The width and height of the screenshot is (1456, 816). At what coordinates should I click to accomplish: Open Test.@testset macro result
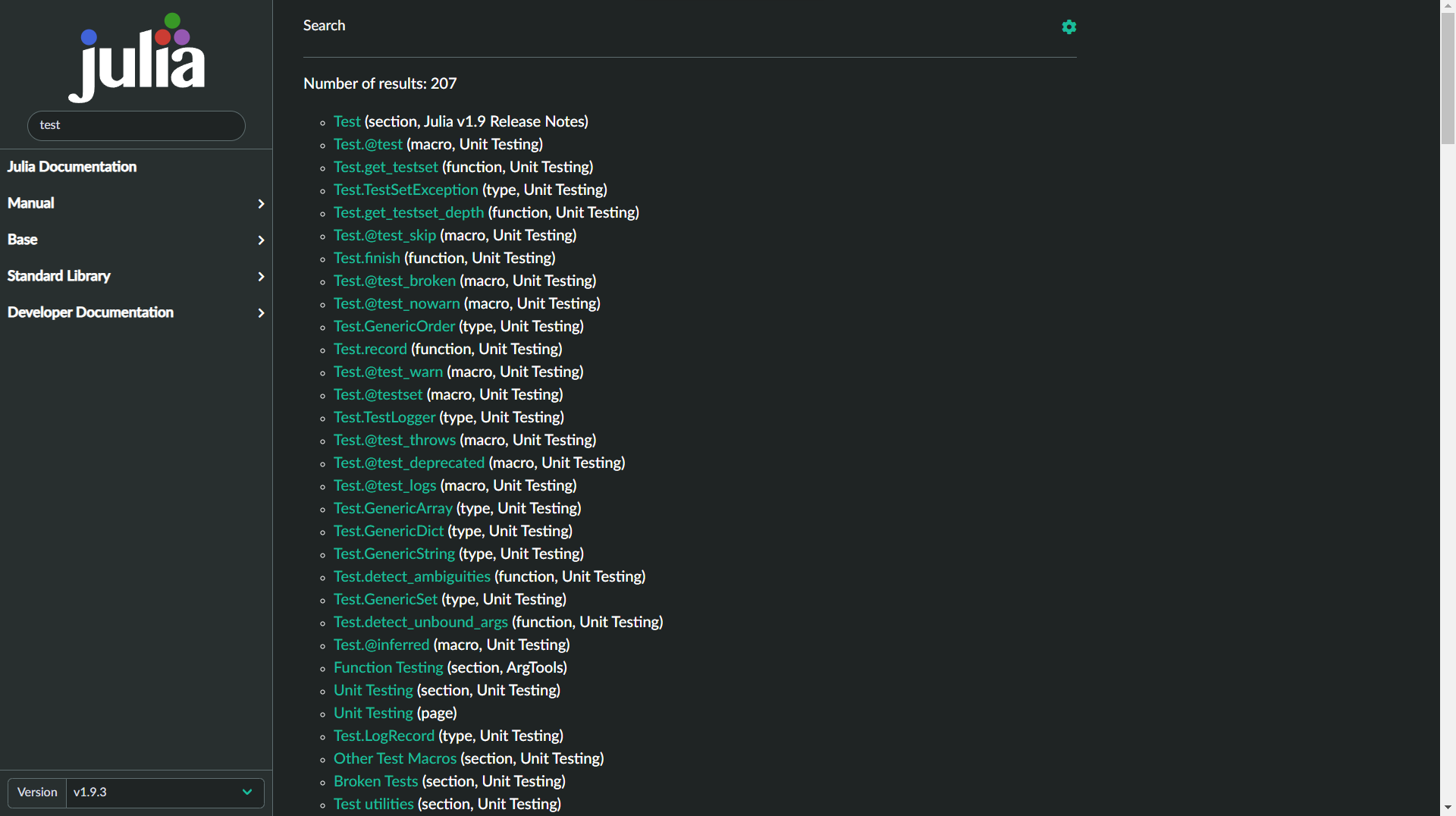click(x=378, y=395)
